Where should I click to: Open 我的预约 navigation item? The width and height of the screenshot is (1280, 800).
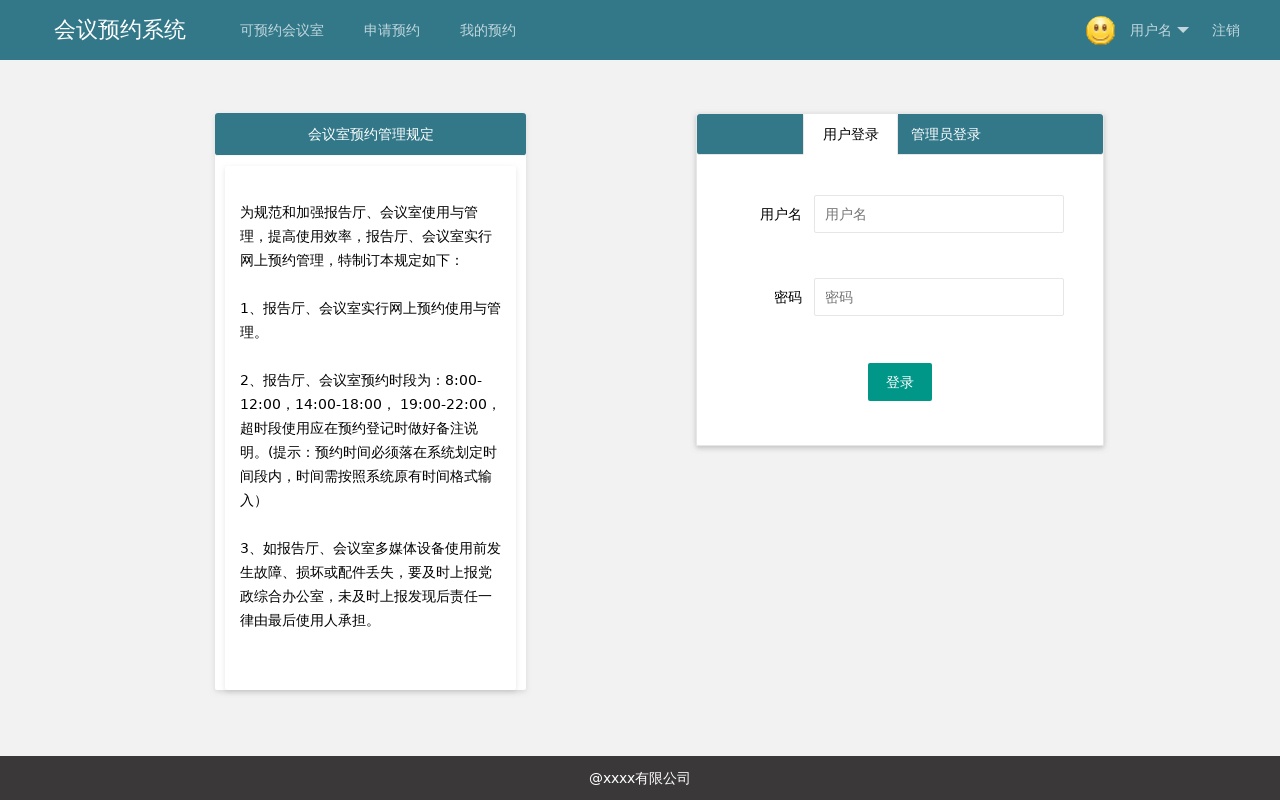click(488, 30)
